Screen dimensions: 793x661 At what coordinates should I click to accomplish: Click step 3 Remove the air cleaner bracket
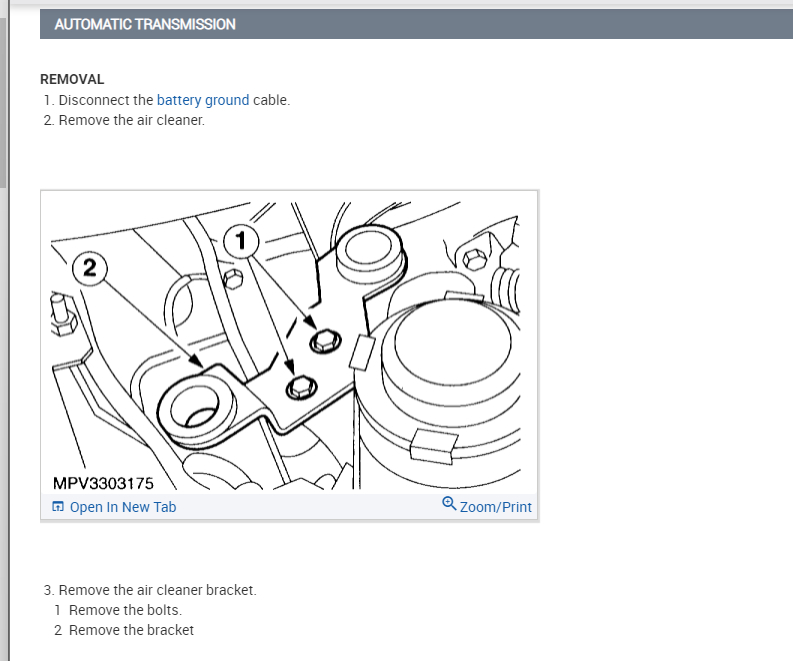point(150,590)
